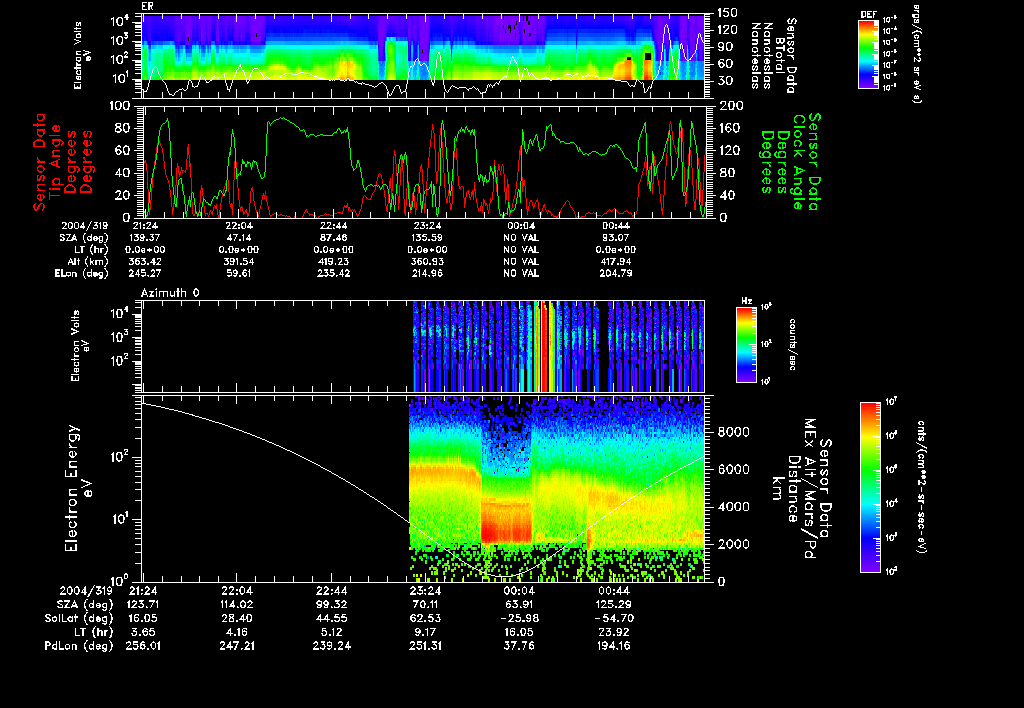Screen dimensions: 1024x708
Task: Click the PdLon value 194.16
Action: 613,645
